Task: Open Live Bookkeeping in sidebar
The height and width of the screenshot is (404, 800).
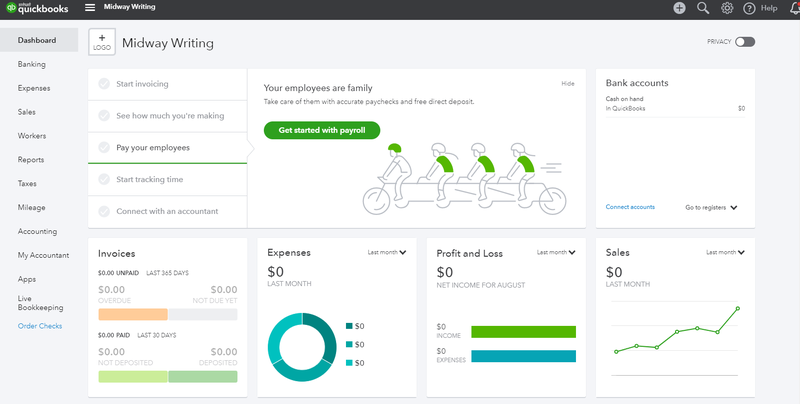Action: (40, 303)
